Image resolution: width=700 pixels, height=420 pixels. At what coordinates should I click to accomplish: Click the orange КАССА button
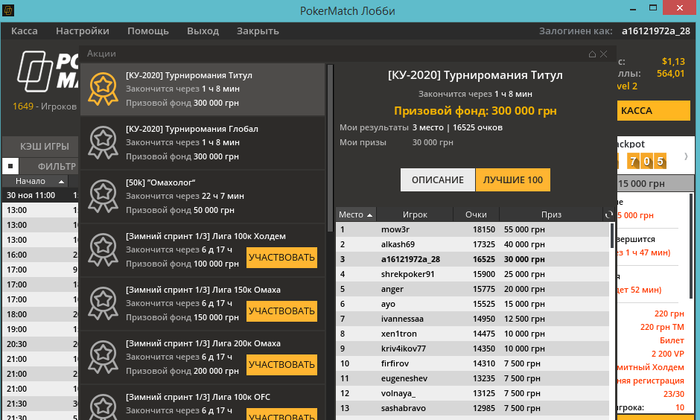point(653,111)
